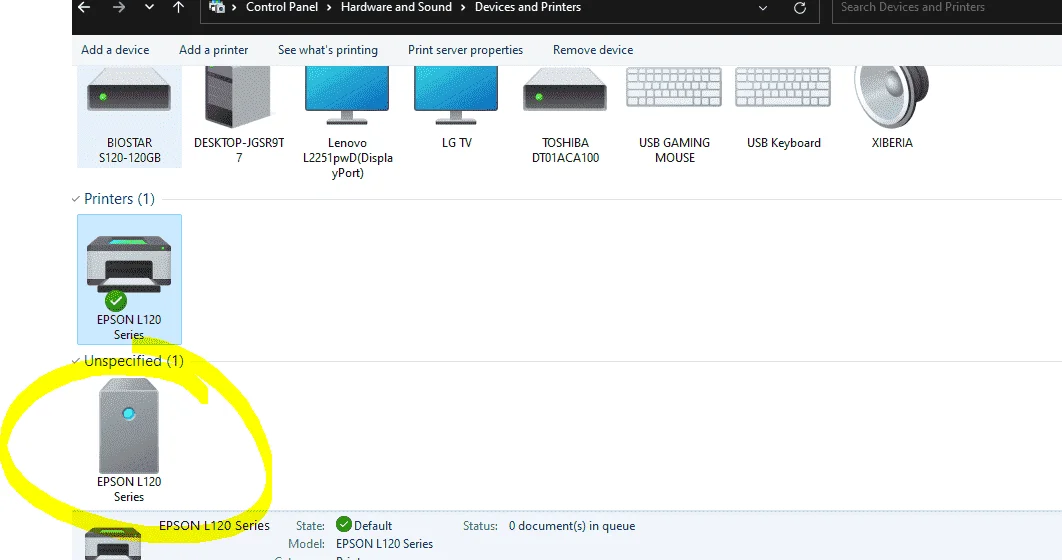1062x560 pixels.
Task: Click the 0 document(s) in queue status
Action: click(x=572, y=526)
